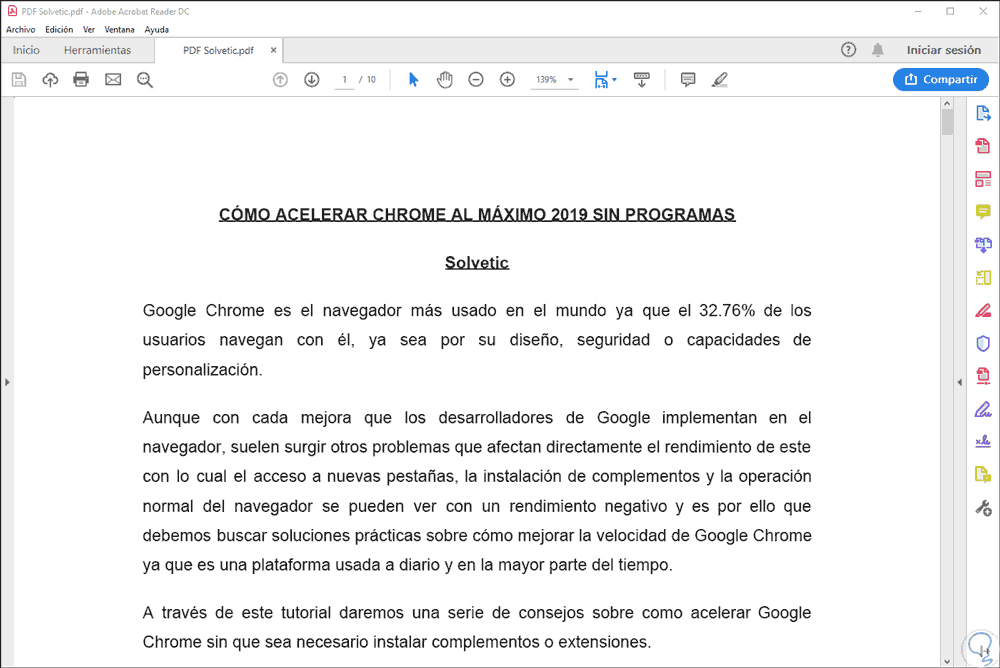1000x668 pixels.
Task: Open yellow Comment tool in sidebar
Action: tap(983, 212)
